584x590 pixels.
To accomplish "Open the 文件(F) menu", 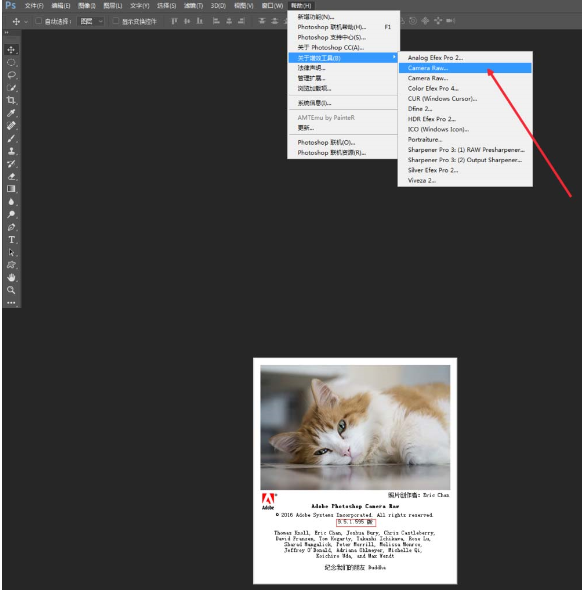I will point(34,6).
